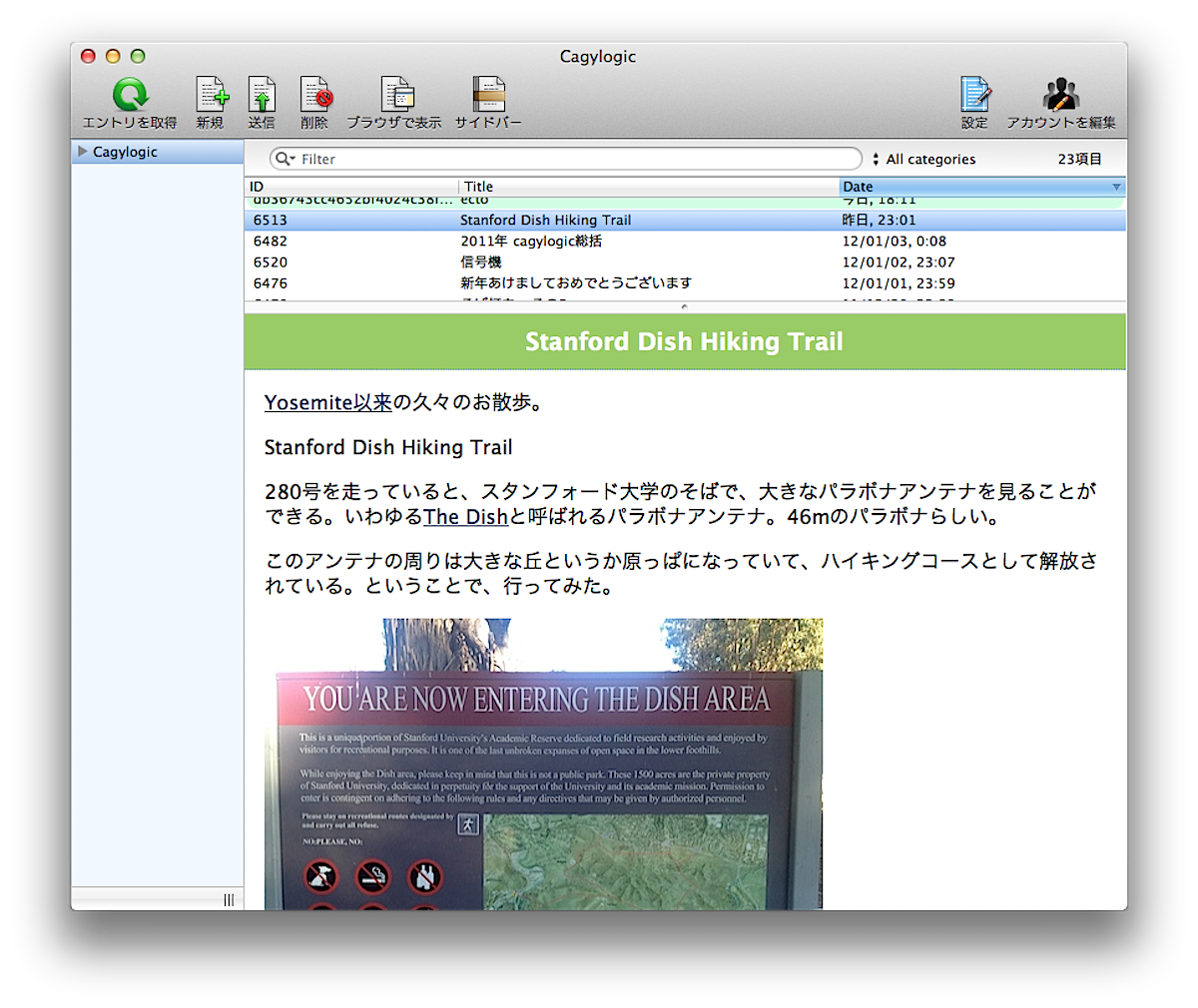
Task: Delete entry using 削除 icon
Action: [x=314, y=96]
